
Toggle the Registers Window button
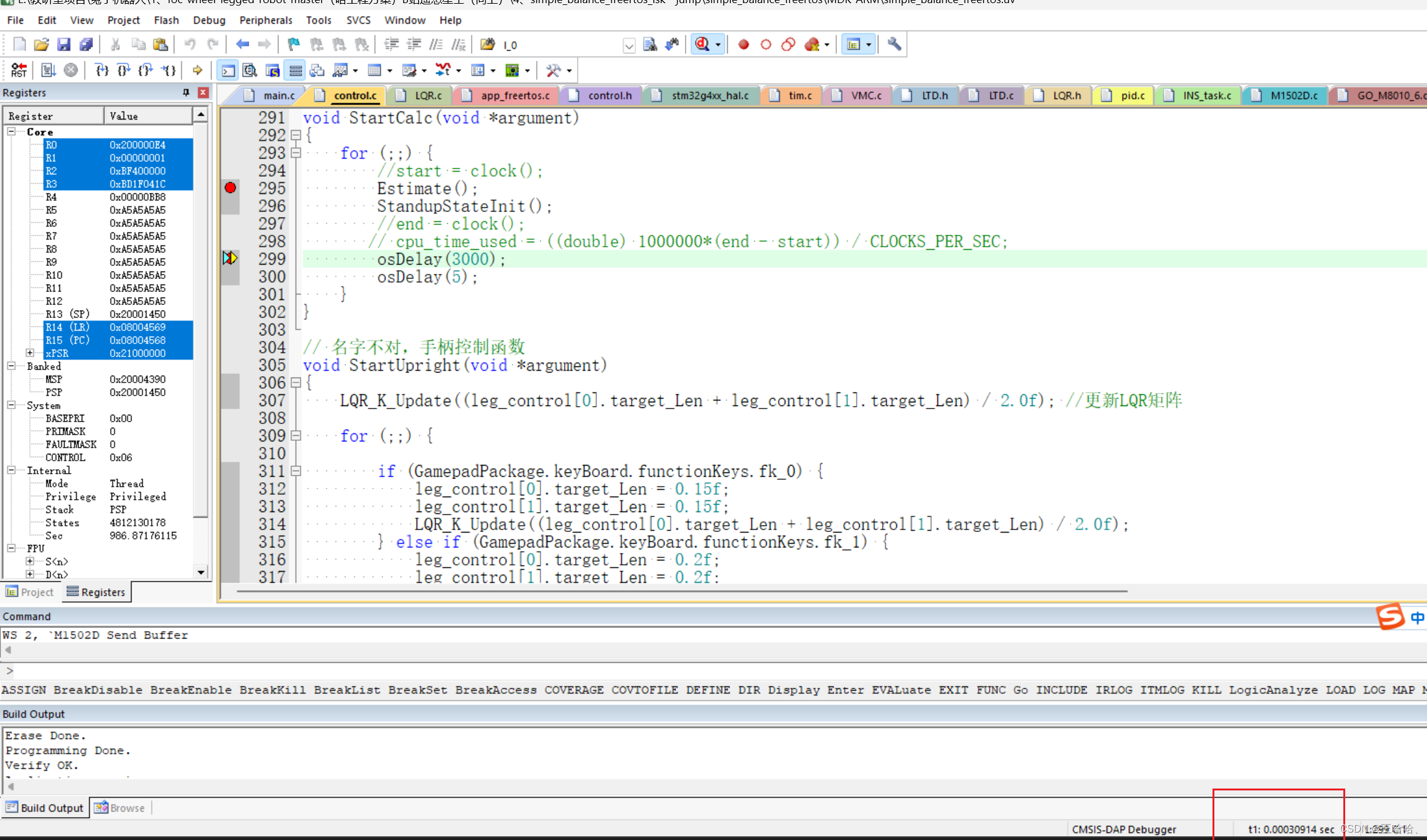296,70
